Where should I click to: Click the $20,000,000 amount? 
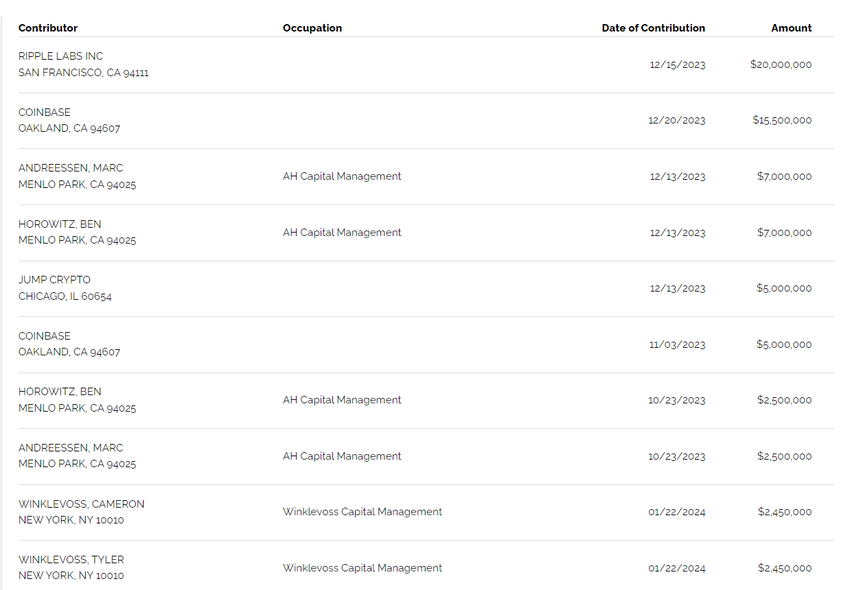pyautogui.click(x=780, y=65)
